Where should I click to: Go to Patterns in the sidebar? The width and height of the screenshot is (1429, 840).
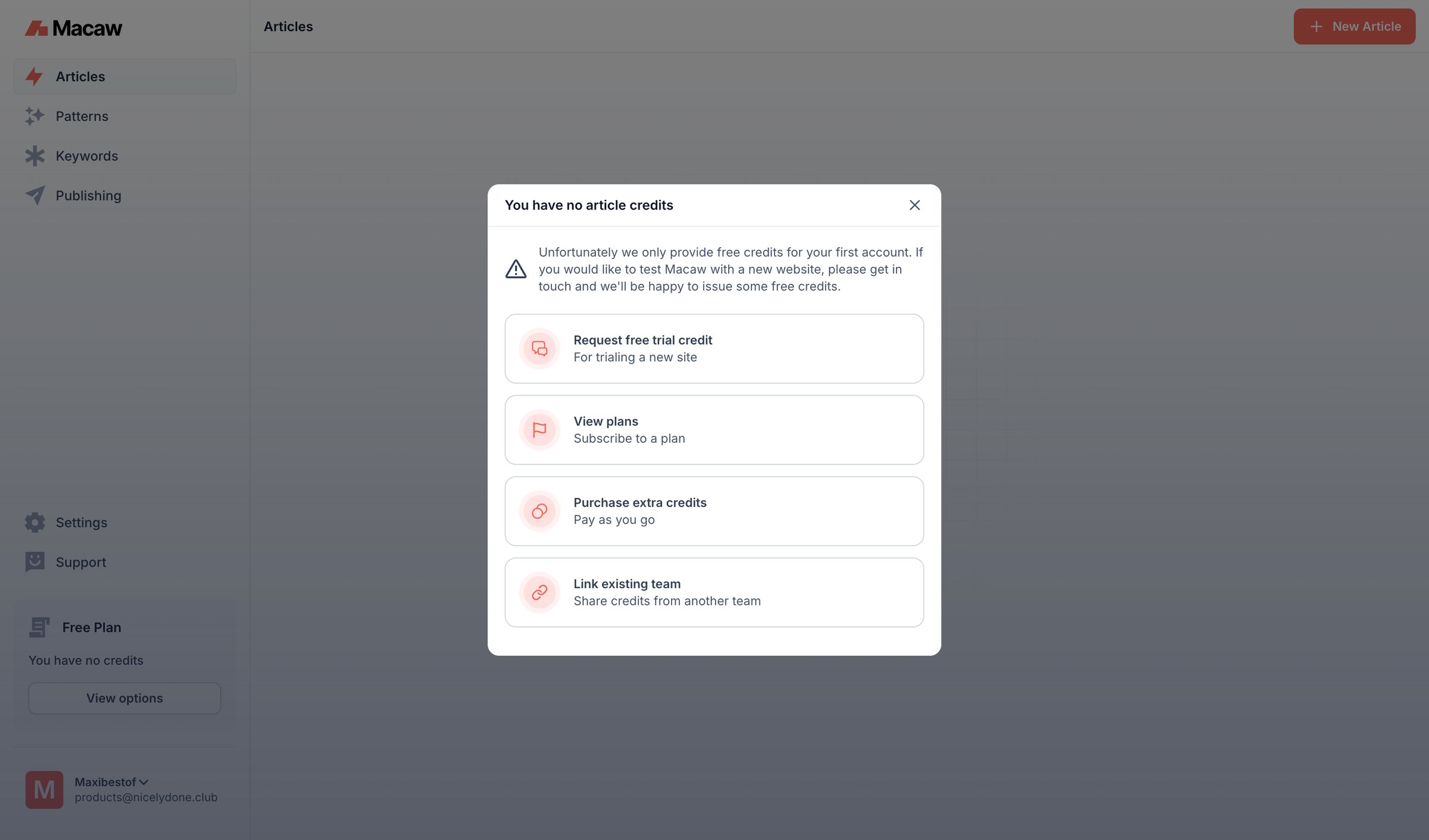click(x=124, y=116)
